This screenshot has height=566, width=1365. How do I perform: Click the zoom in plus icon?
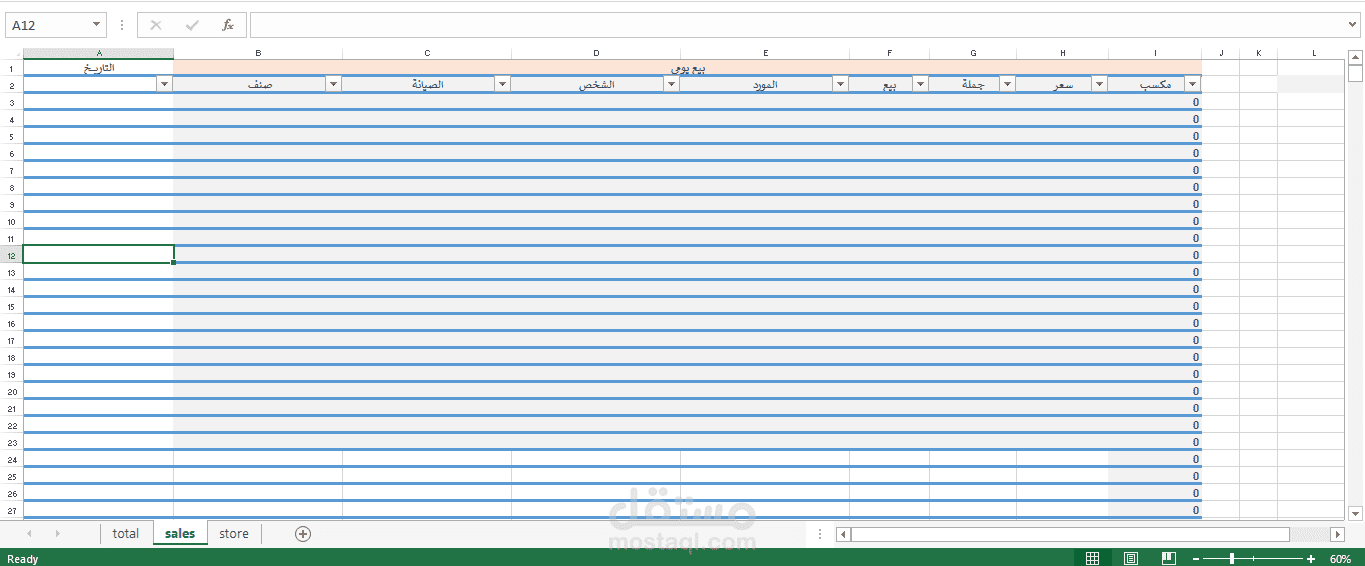pyautogui.click(x=1311, y=558)
